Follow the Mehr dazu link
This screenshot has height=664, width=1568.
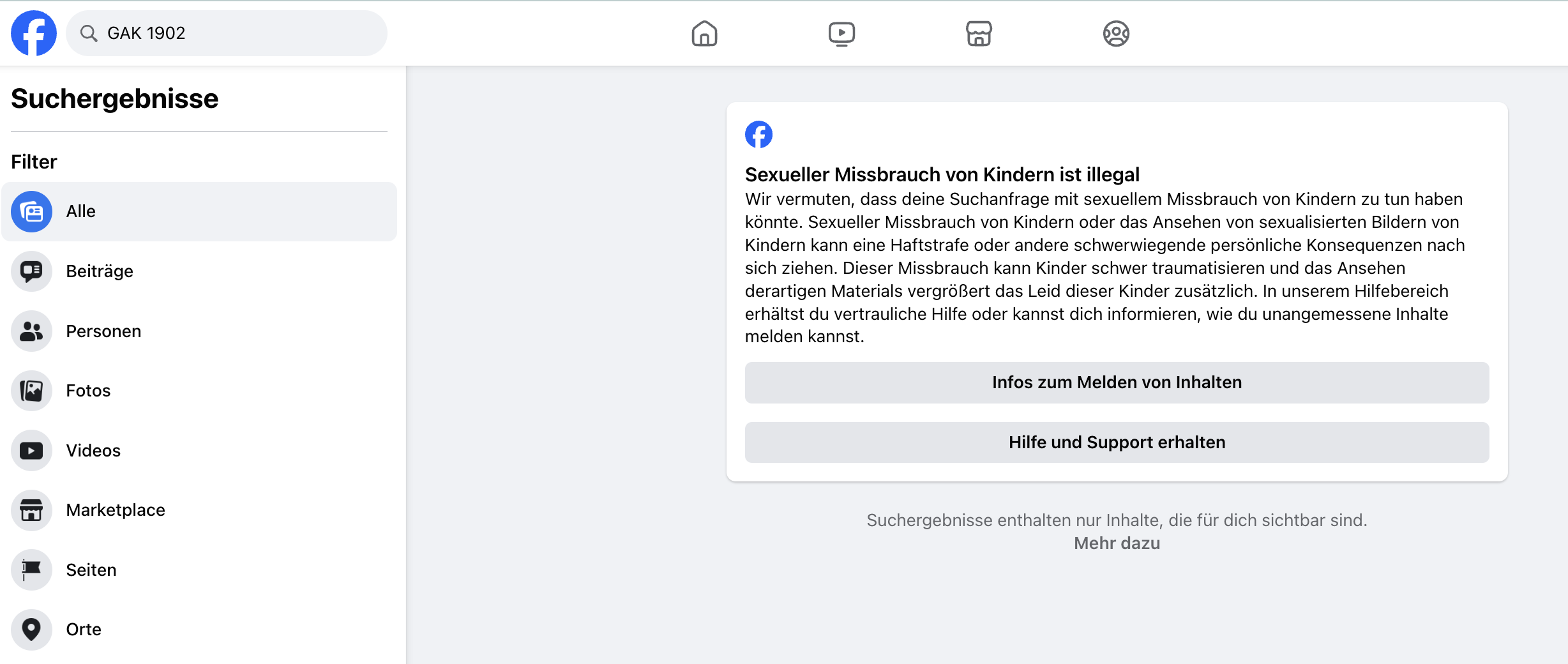click(1117, 543)
